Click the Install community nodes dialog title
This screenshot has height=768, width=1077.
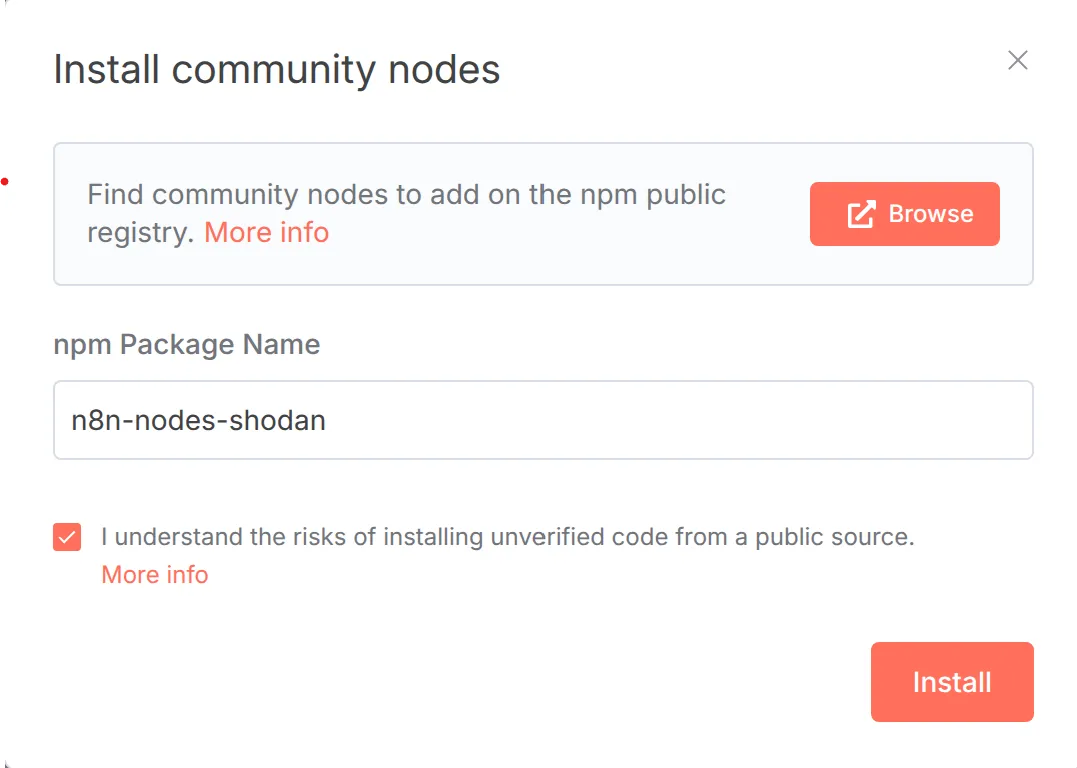[x=277, y=68]
